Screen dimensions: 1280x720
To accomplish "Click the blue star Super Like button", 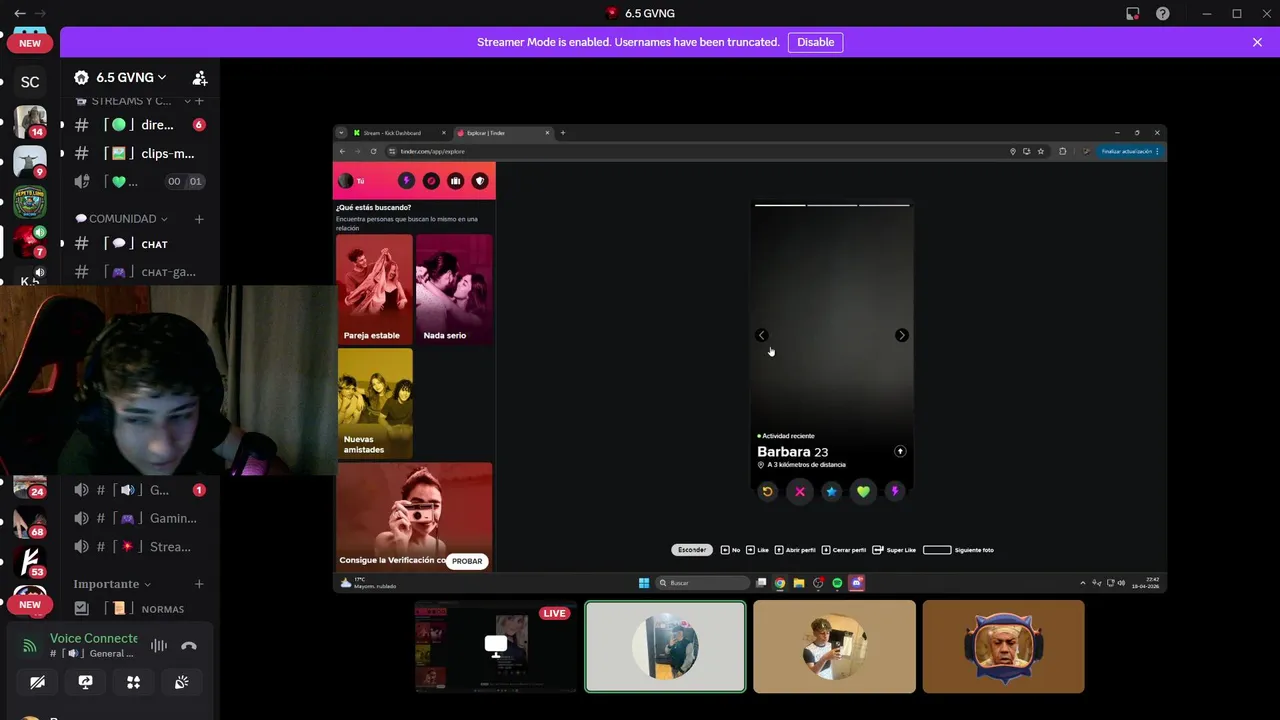I will tap(831, 491).
